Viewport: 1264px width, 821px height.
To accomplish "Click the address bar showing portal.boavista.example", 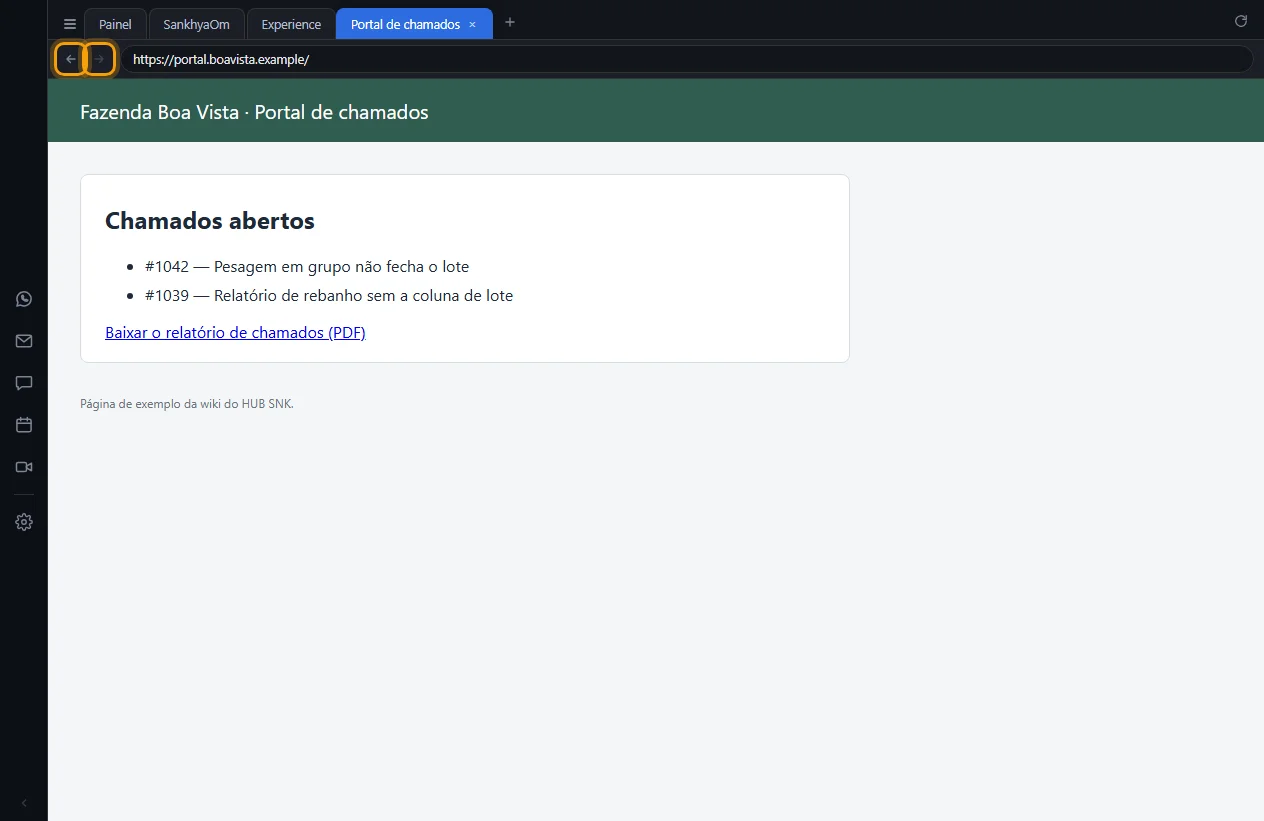I will (x=686, y=59).
